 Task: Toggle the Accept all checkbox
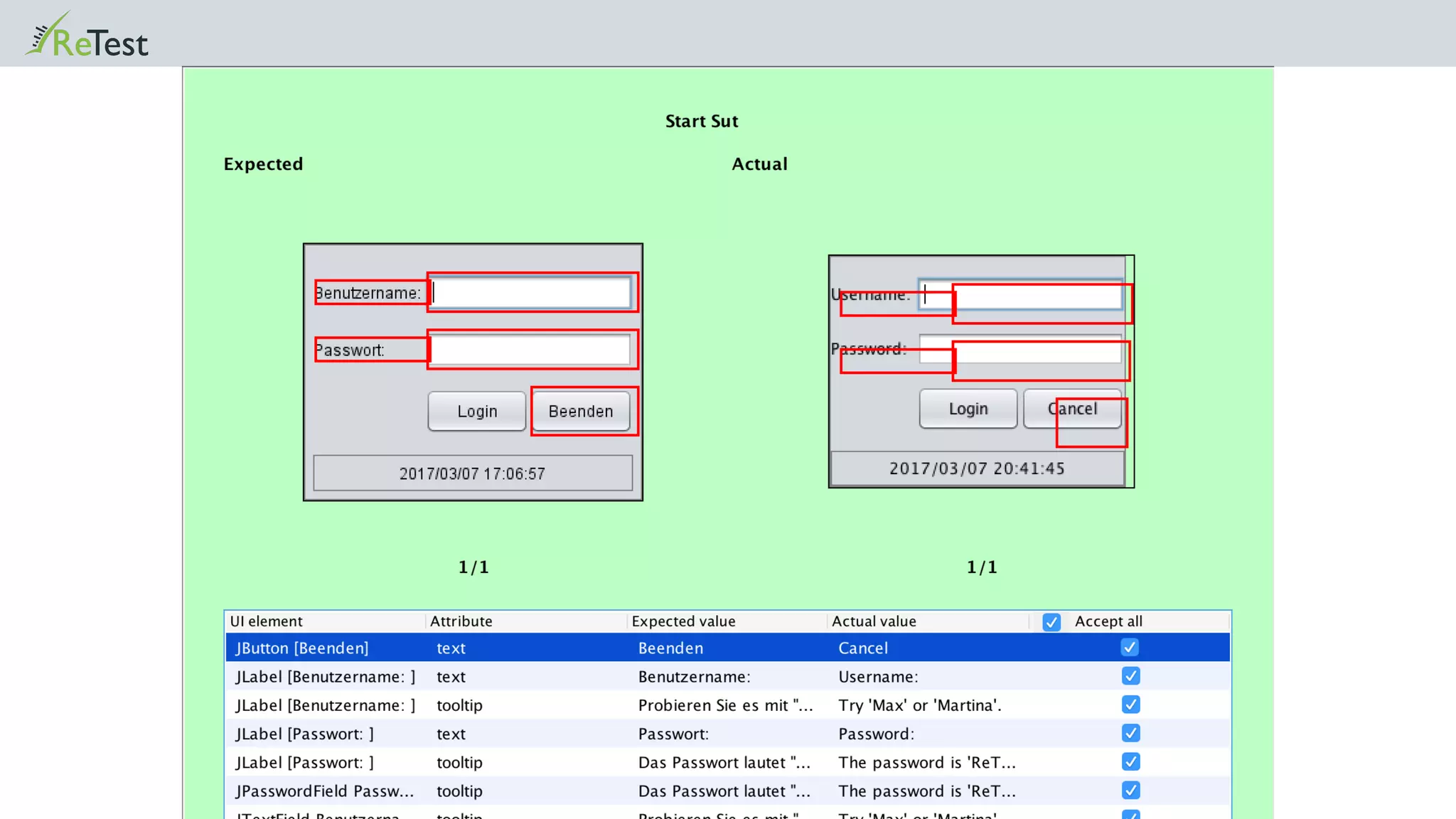pyautogui.click(x=1051, y=622)
